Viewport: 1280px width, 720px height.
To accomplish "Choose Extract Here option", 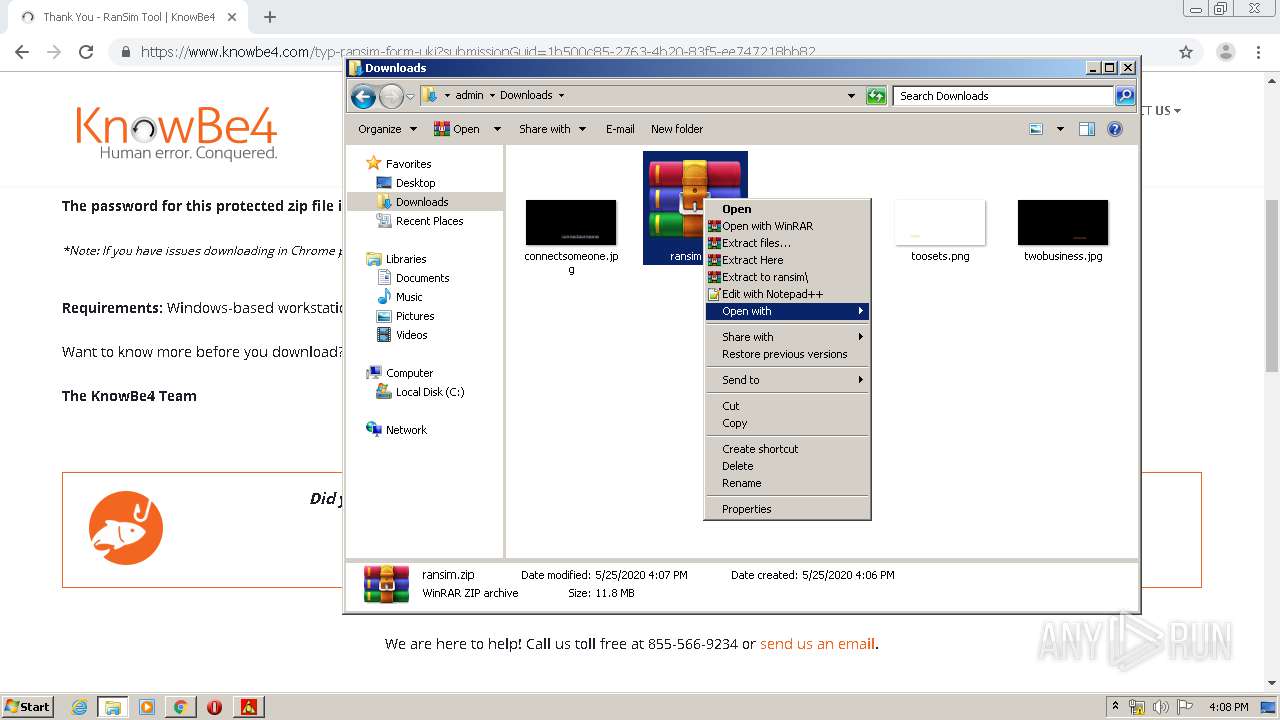I will pyautogui.click(x=787, y=260).
